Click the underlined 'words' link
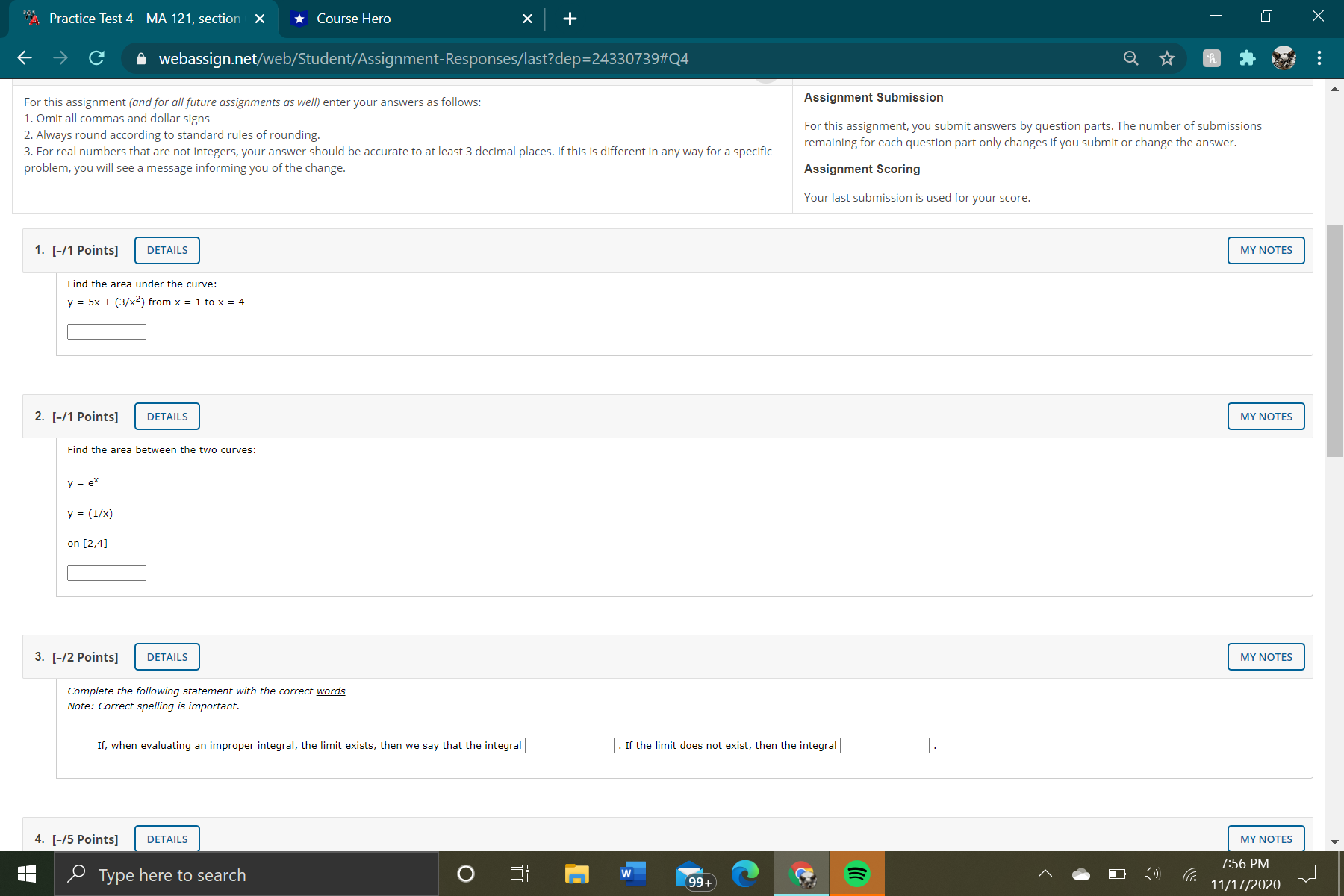Screen dimensions: 1344x896 pyautogui.click(x=331, y=691)
